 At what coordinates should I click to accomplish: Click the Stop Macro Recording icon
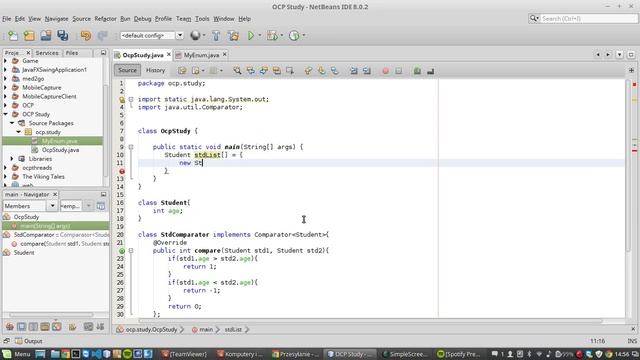(x=398, y=71)
